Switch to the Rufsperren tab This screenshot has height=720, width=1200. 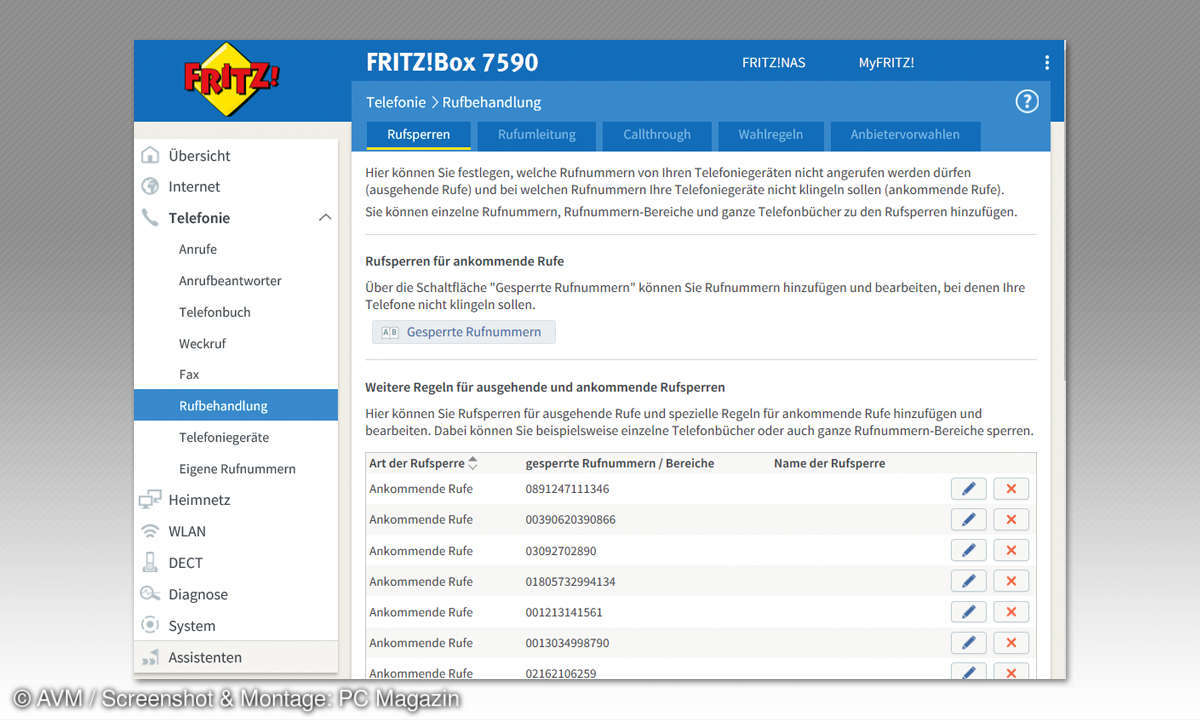pyautogui.click(x=418, y=134)
